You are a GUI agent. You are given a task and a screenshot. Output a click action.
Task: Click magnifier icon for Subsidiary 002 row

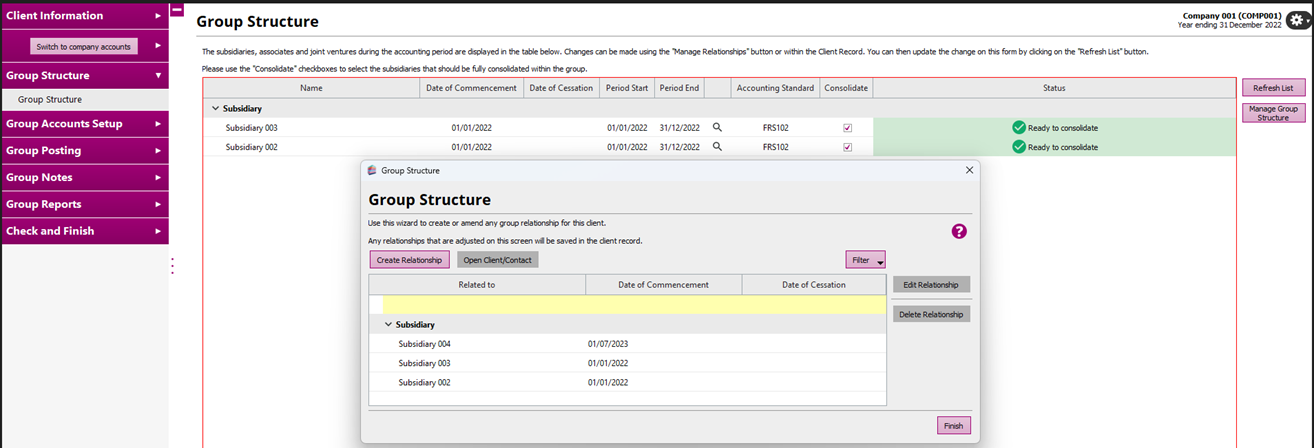coord(717,147)
